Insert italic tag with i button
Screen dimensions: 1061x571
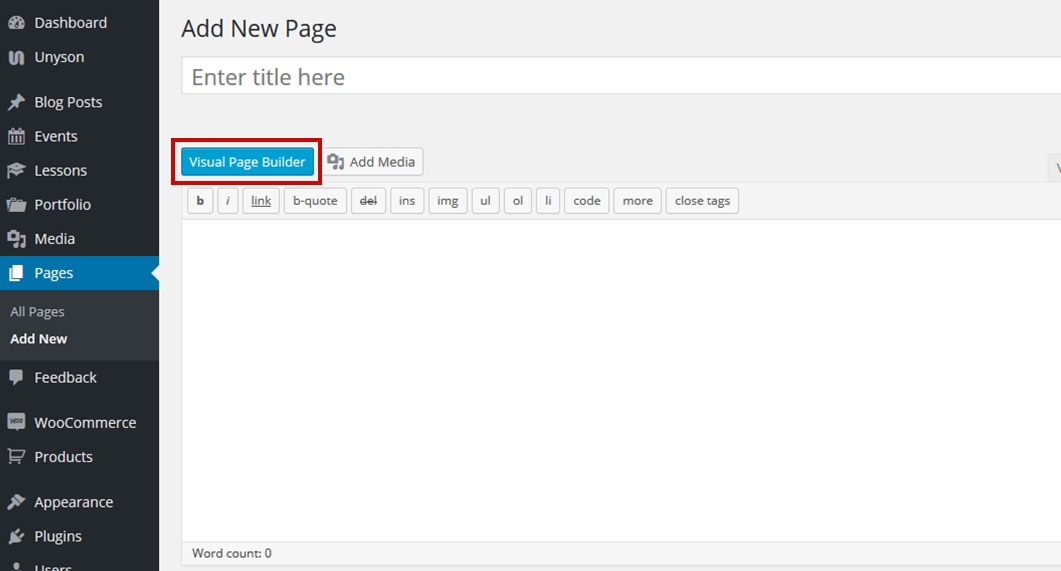227,201
